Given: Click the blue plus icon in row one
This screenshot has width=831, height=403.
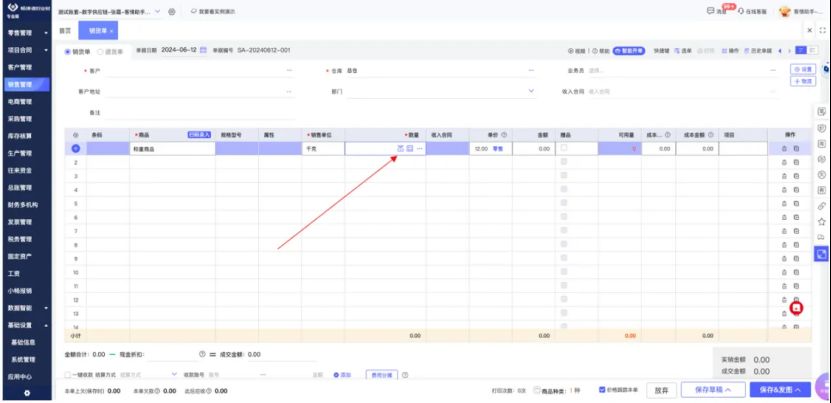Looking at the screenshot, I should coord(76,148).
